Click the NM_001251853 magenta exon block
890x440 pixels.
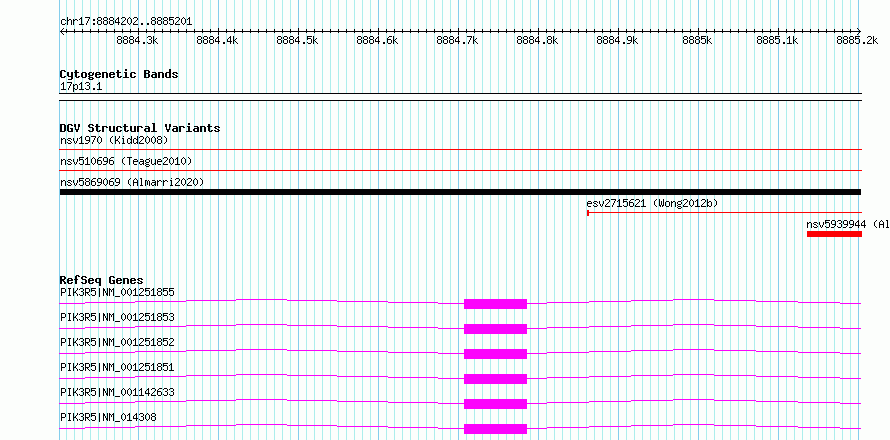pyautogui.click(x=496, y=329)
